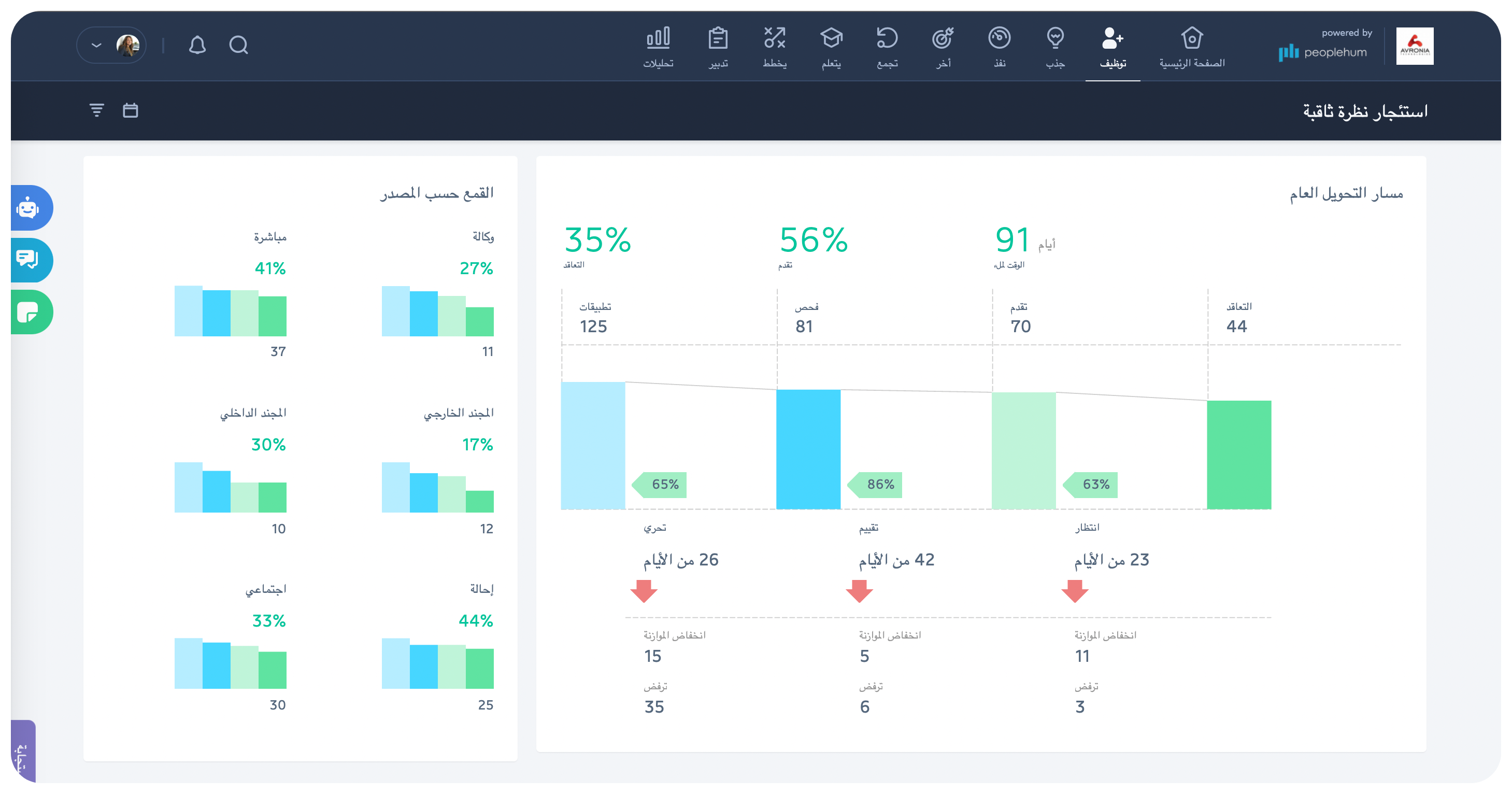Click the user profile avatar photo

tap(129, 45)
